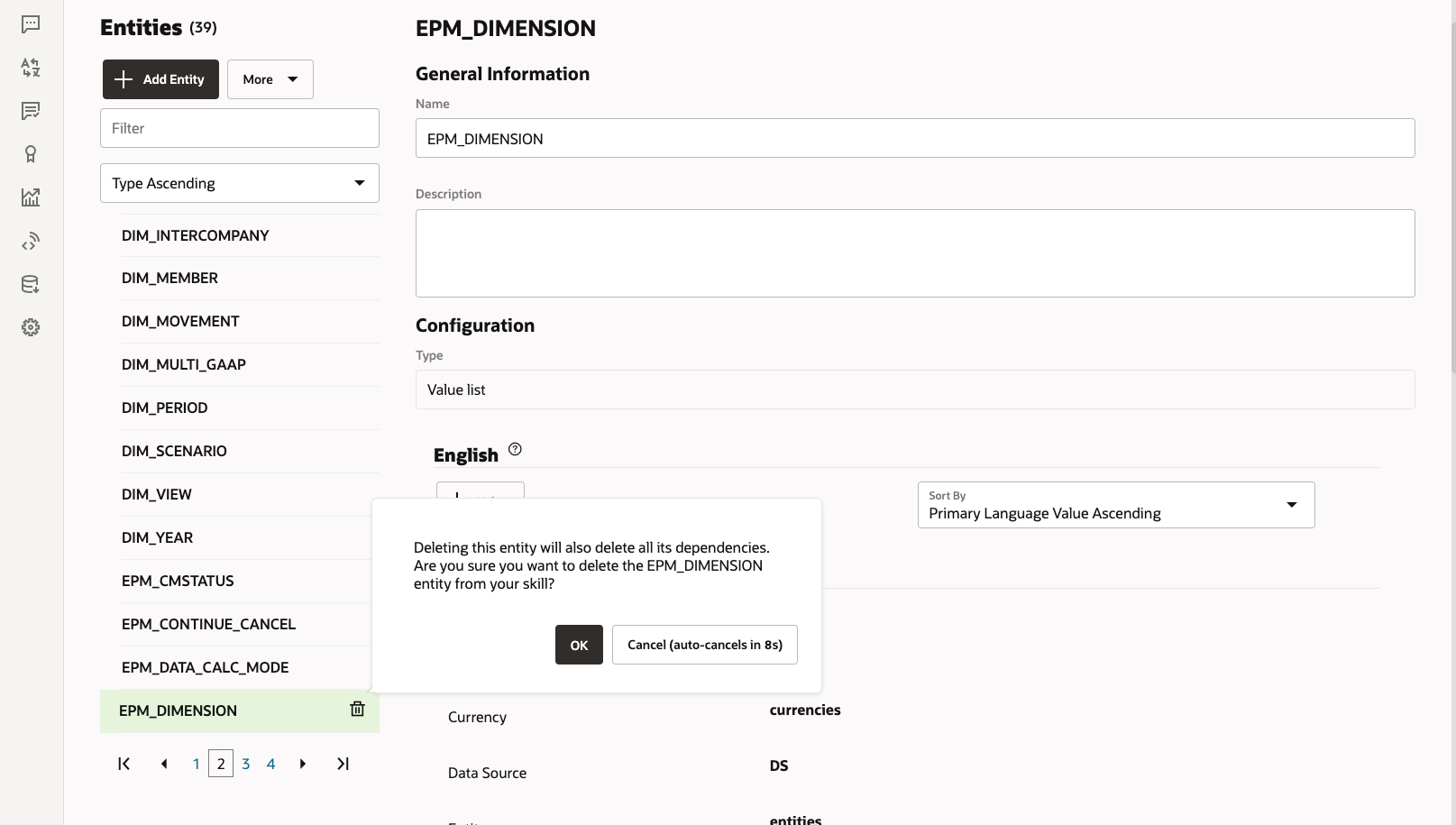The height and width of the screenshot is (825, 1456).
Task: Open the custom components code icon
Action: (x=31, y=241)
